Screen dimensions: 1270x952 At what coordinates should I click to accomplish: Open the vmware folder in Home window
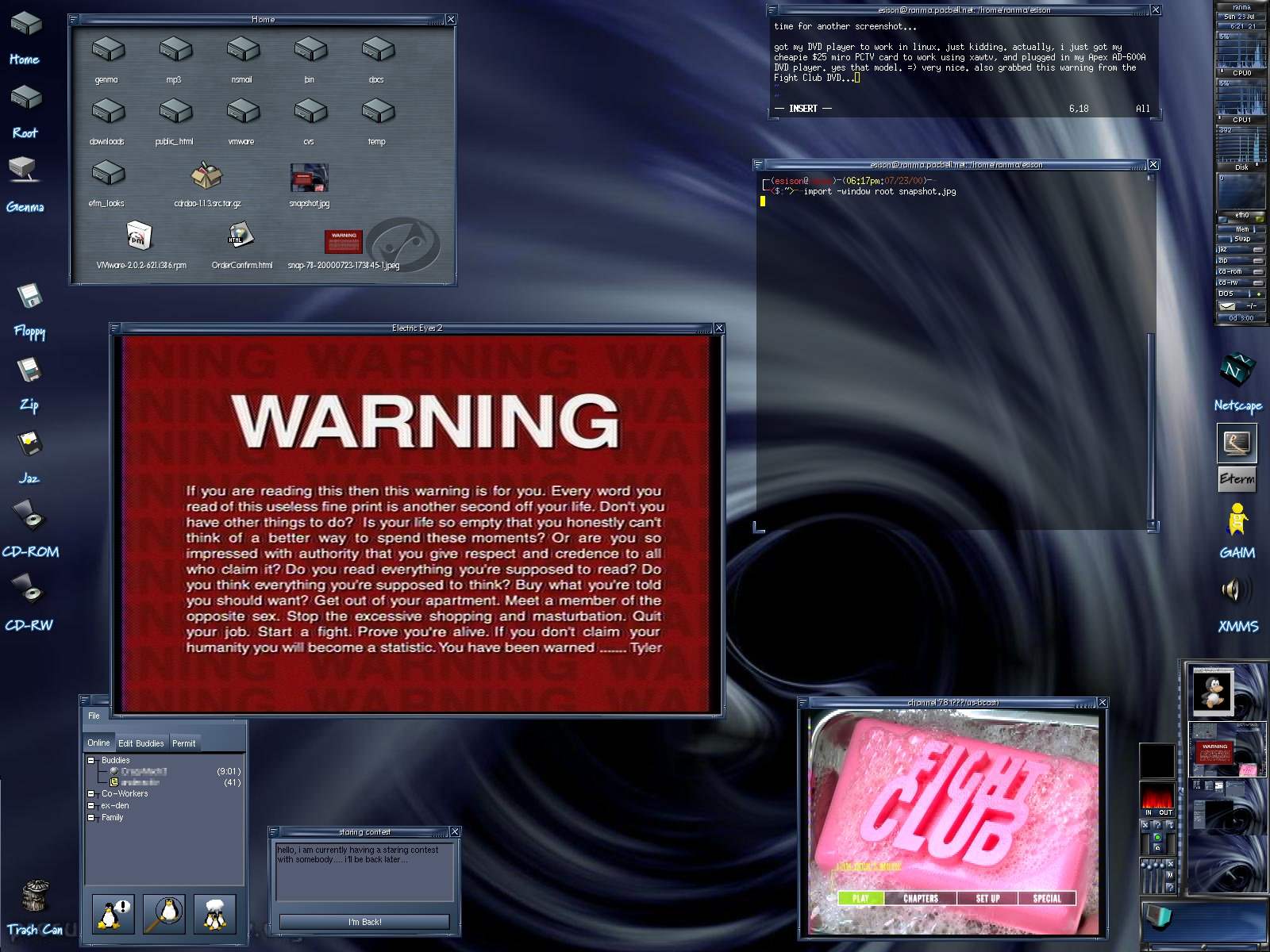pos(243,111)
